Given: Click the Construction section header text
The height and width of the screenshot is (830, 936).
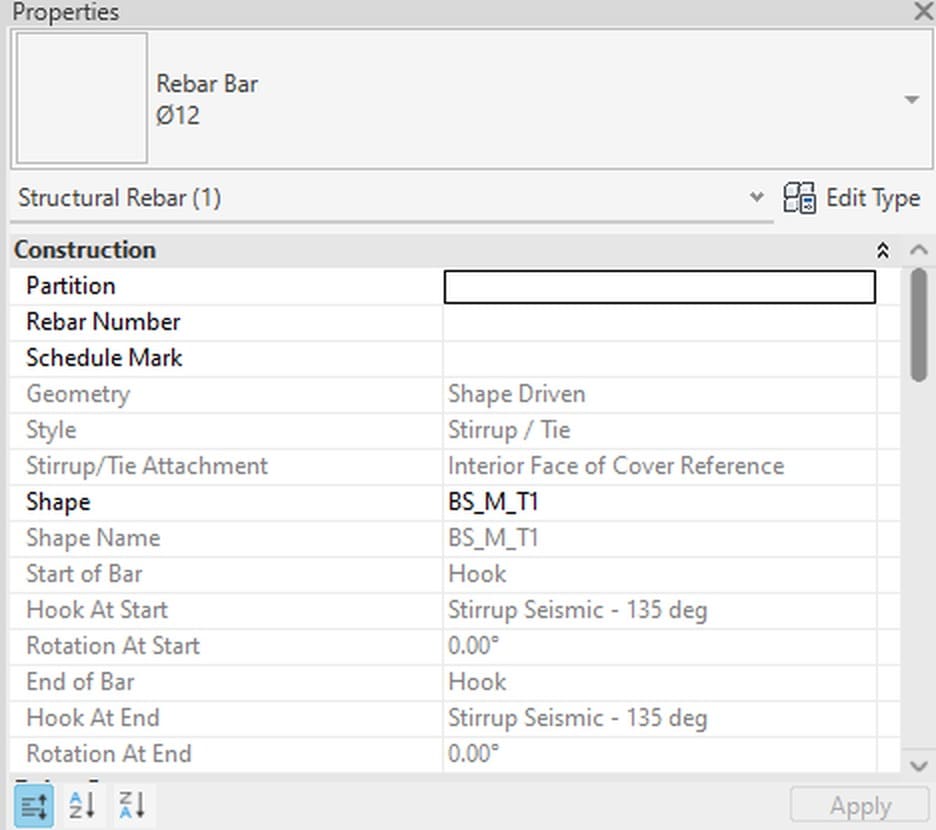Looking at the screenshot, I should tap(85, 250).
